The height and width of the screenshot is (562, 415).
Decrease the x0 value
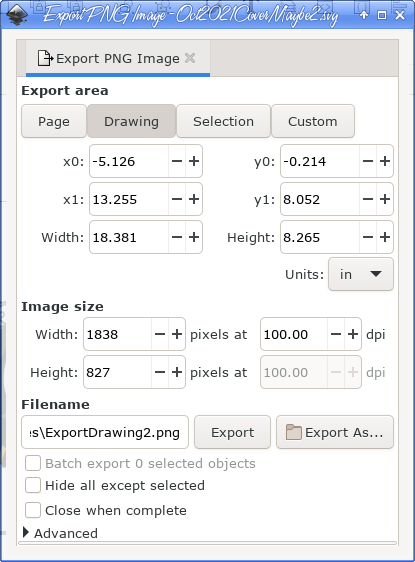pyautogui.click(x=177, y=161)
